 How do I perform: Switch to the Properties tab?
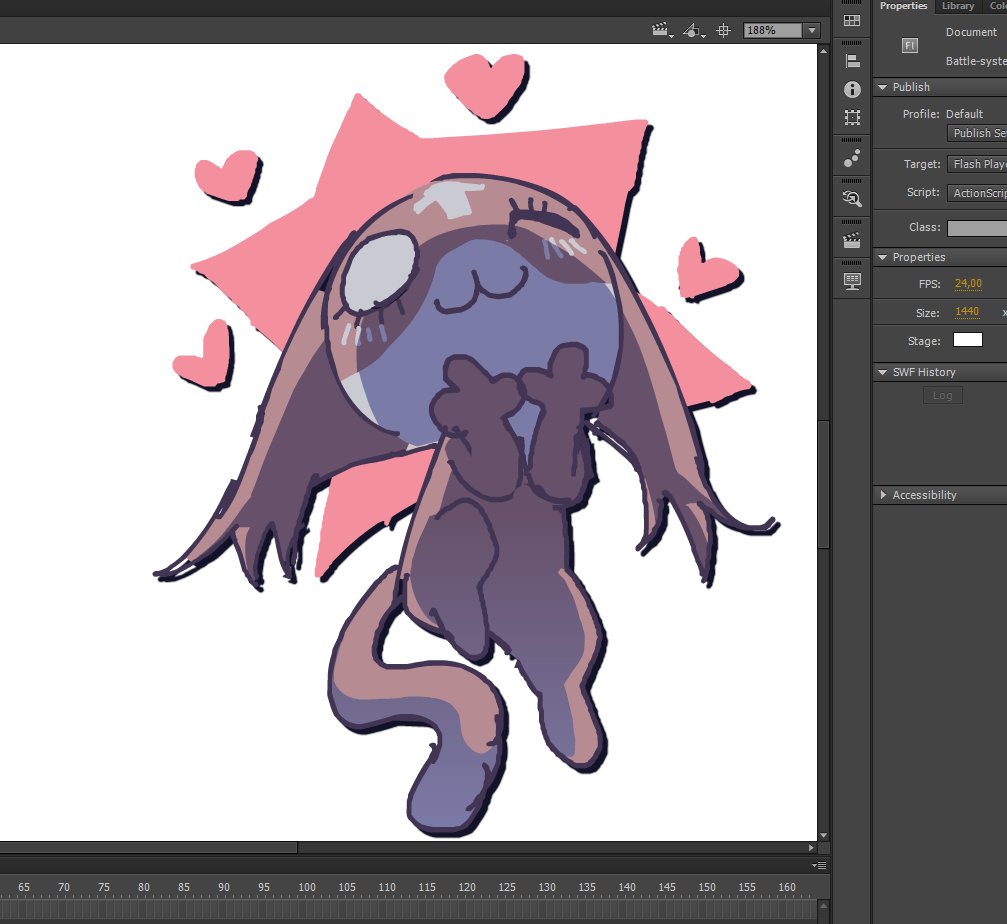(x=904, y=6)
